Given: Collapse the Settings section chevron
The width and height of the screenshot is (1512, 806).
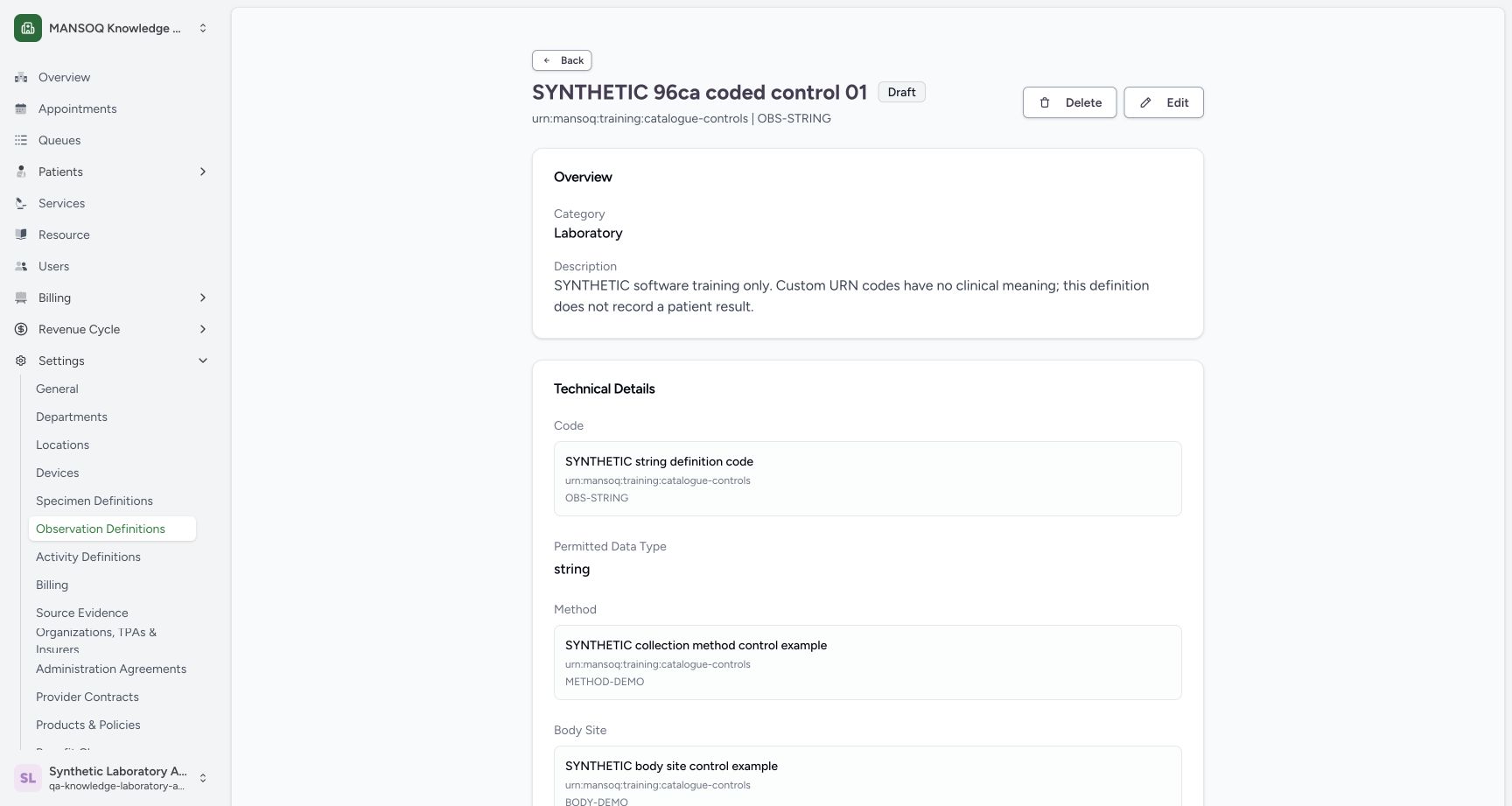Looking at the screenshot, I should (x=203, y=361).
